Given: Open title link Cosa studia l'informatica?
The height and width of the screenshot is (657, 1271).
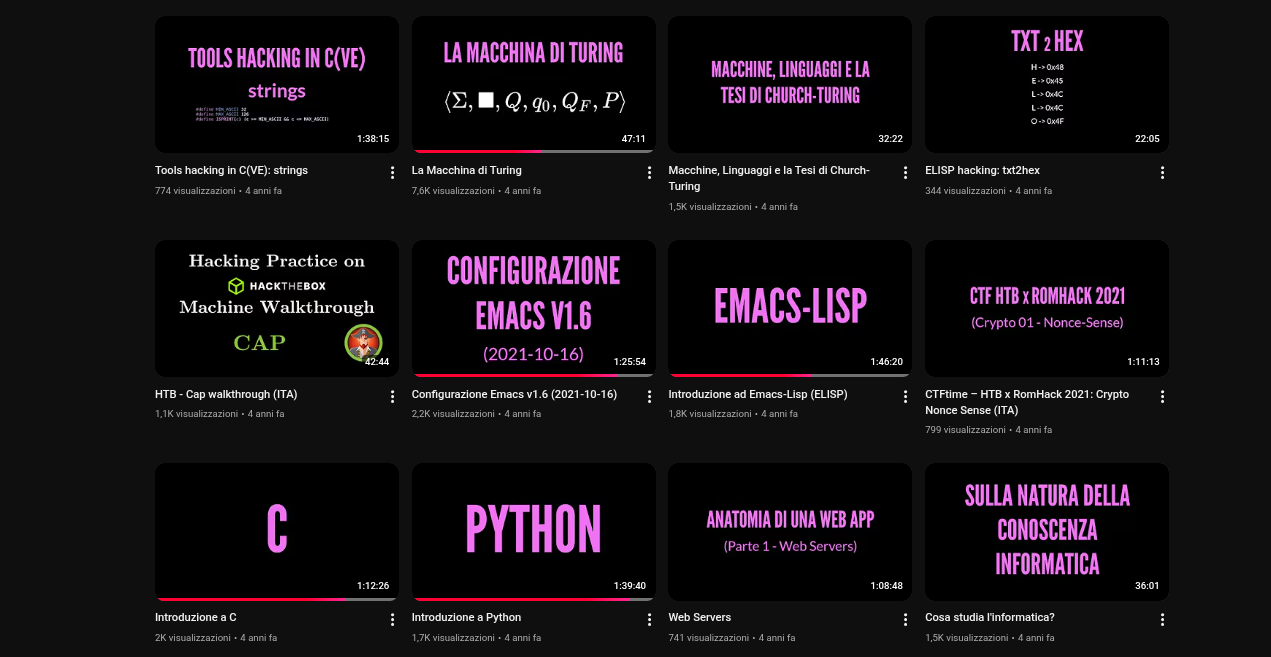Looking at the screenshot, I should pyautogui.click(x=990, y=617).
